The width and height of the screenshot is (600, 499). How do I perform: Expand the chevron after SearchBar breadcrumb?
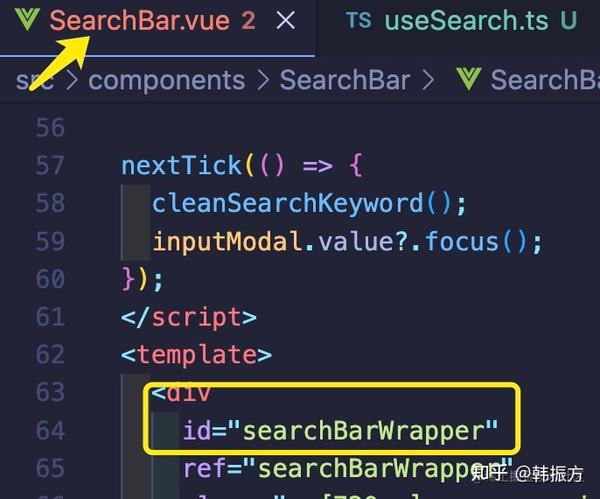pyautogui.click(x=428, y=80)
